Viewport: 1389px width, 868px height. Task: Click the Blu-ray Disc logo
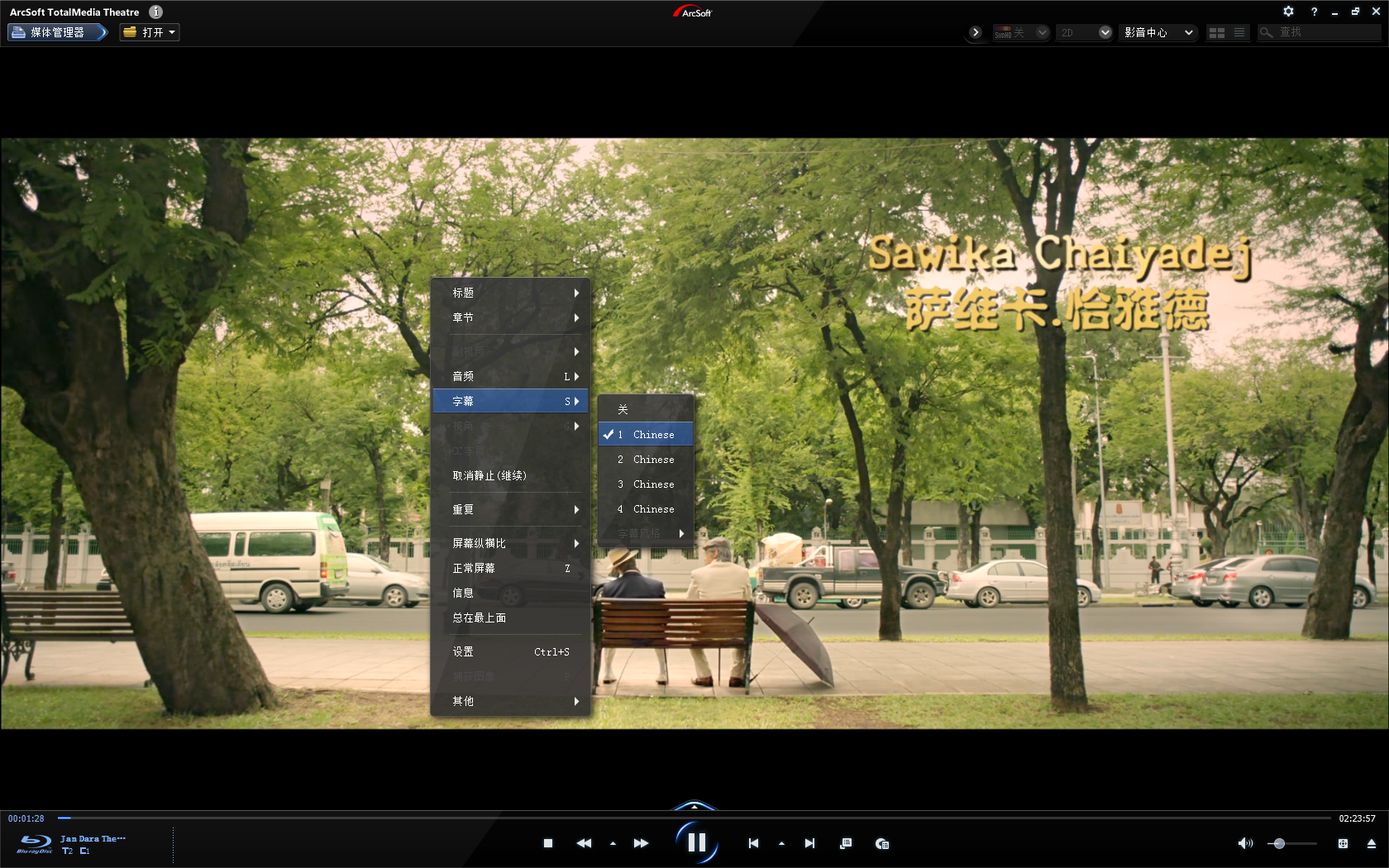pyautogui.click(x=35, y=843)
